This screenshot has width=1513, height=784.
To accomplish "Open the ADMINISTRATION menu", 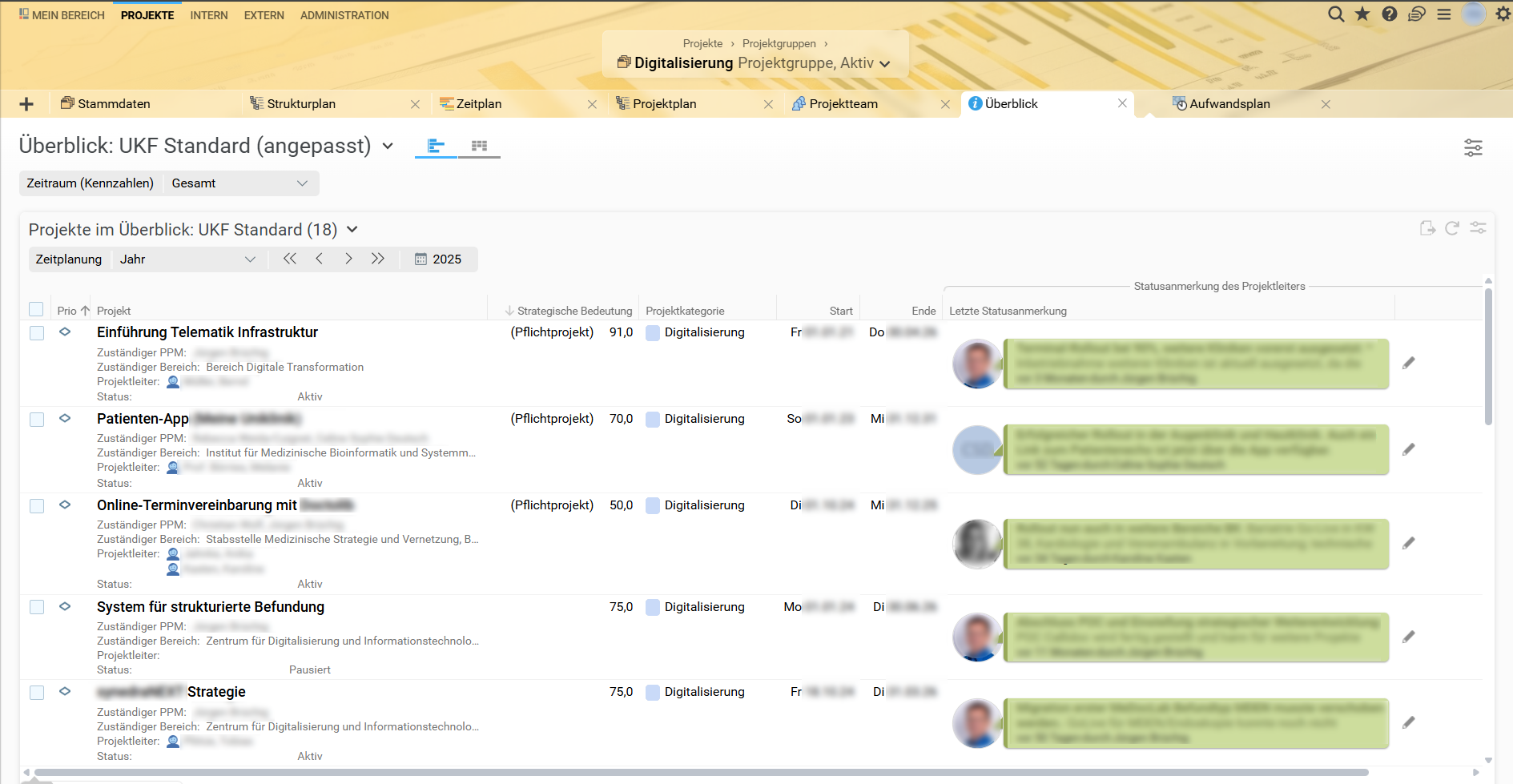I will [x=344, y=15].
